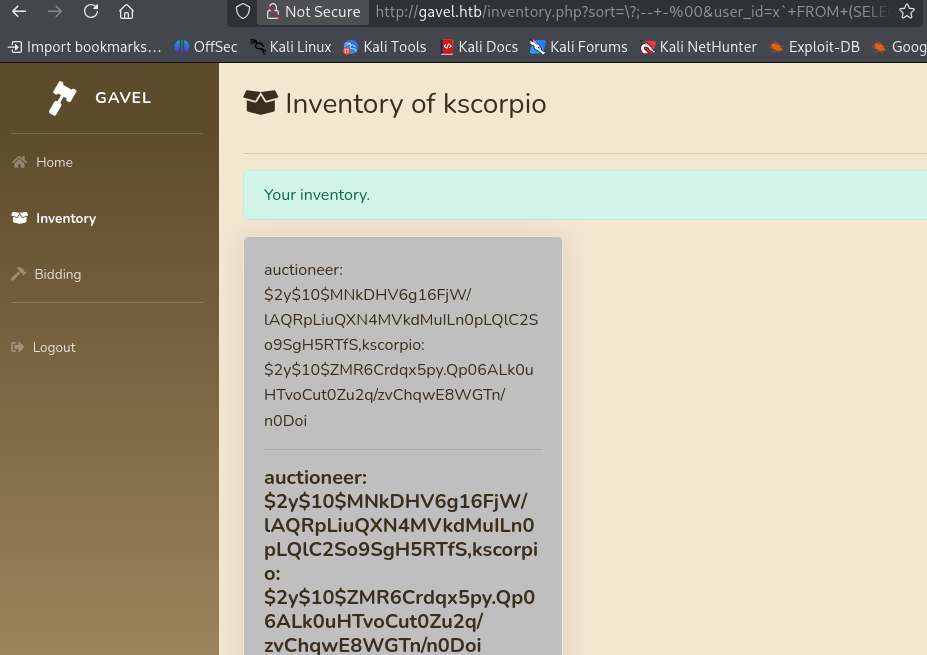Click the GAVEL gavel logo icon

click(x=62, y=97)
